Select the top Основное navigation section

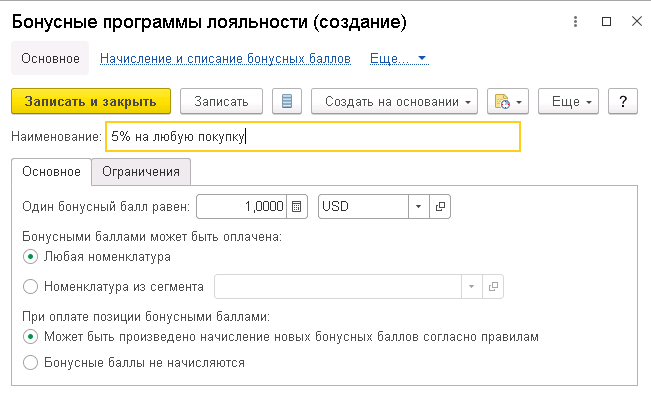click(50, 59)
